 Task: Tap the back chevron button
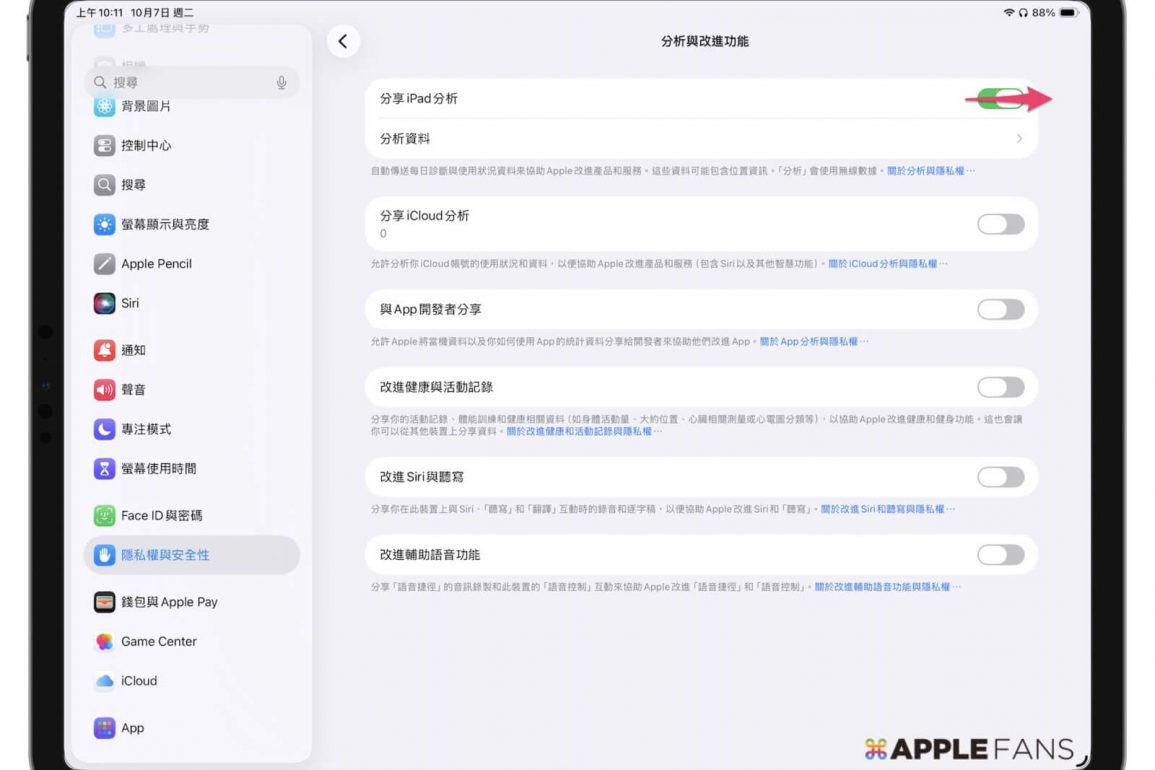343,41
